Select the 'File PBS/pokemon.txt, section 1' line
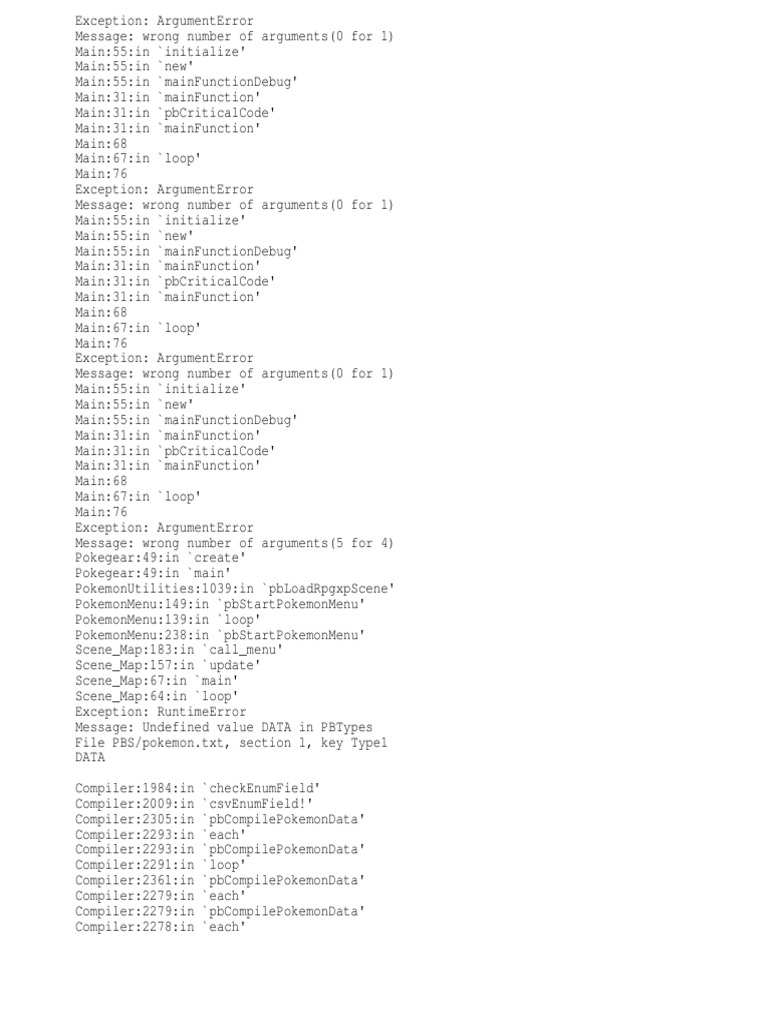The height and width of the screenshot is (1024, 768). (231, 743)
